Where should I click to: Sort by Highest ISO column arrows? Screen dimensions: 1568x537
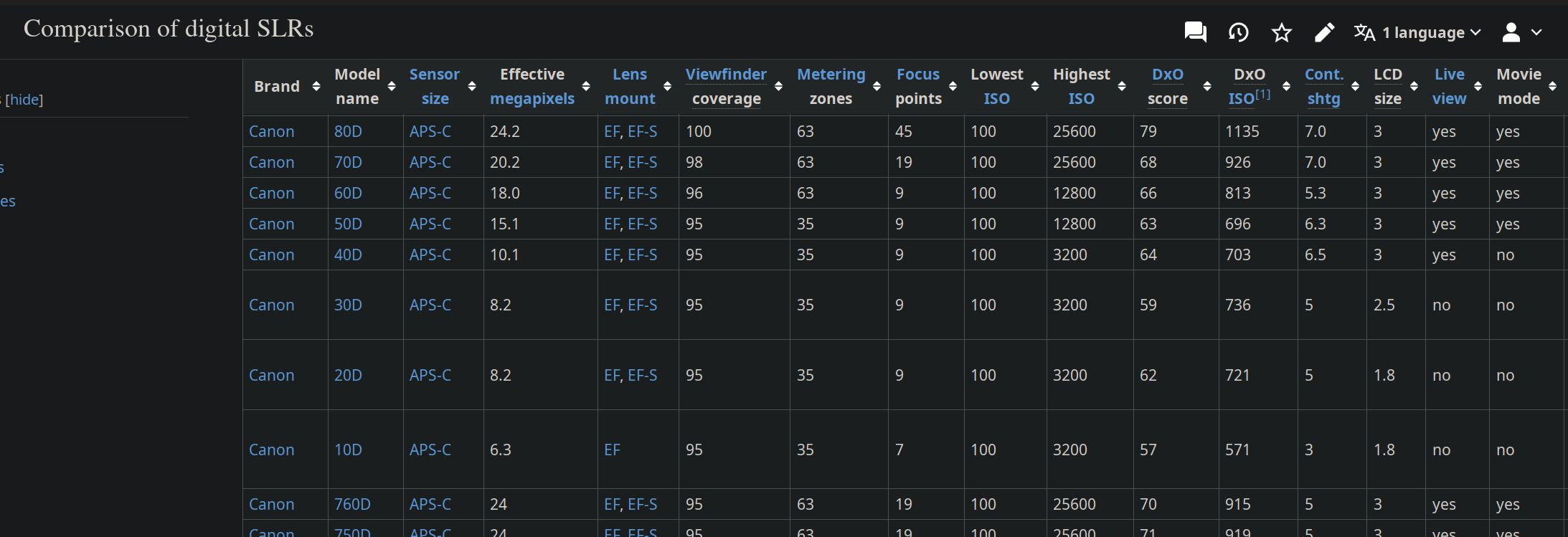(1122, 86)
